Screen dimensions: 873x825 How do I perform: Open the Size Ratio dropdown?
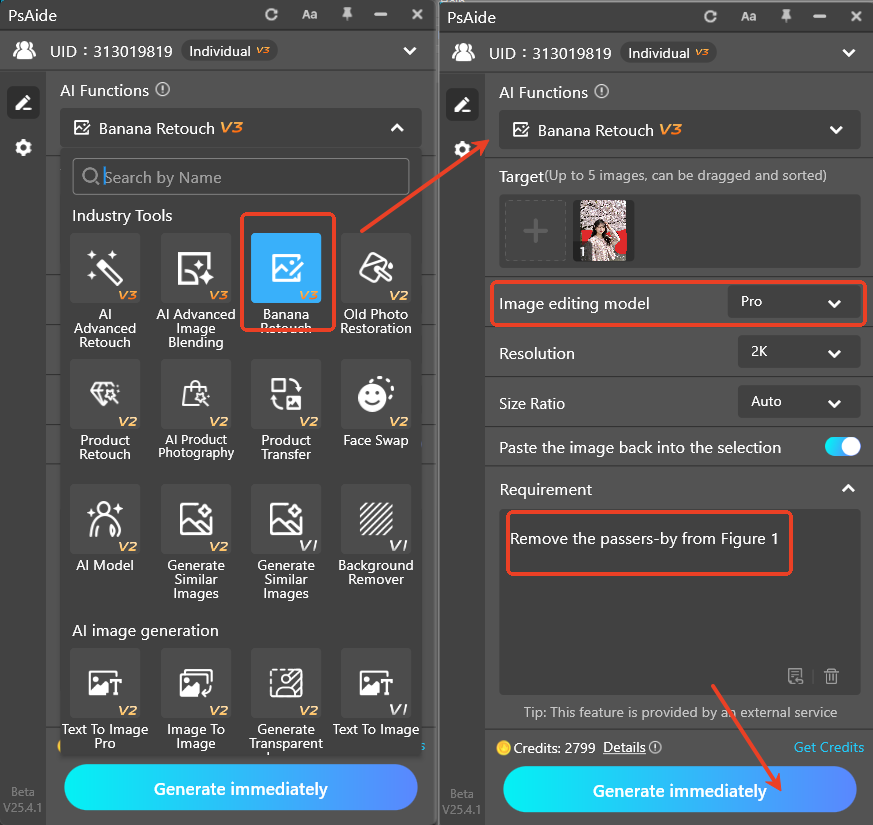(798, 401)
